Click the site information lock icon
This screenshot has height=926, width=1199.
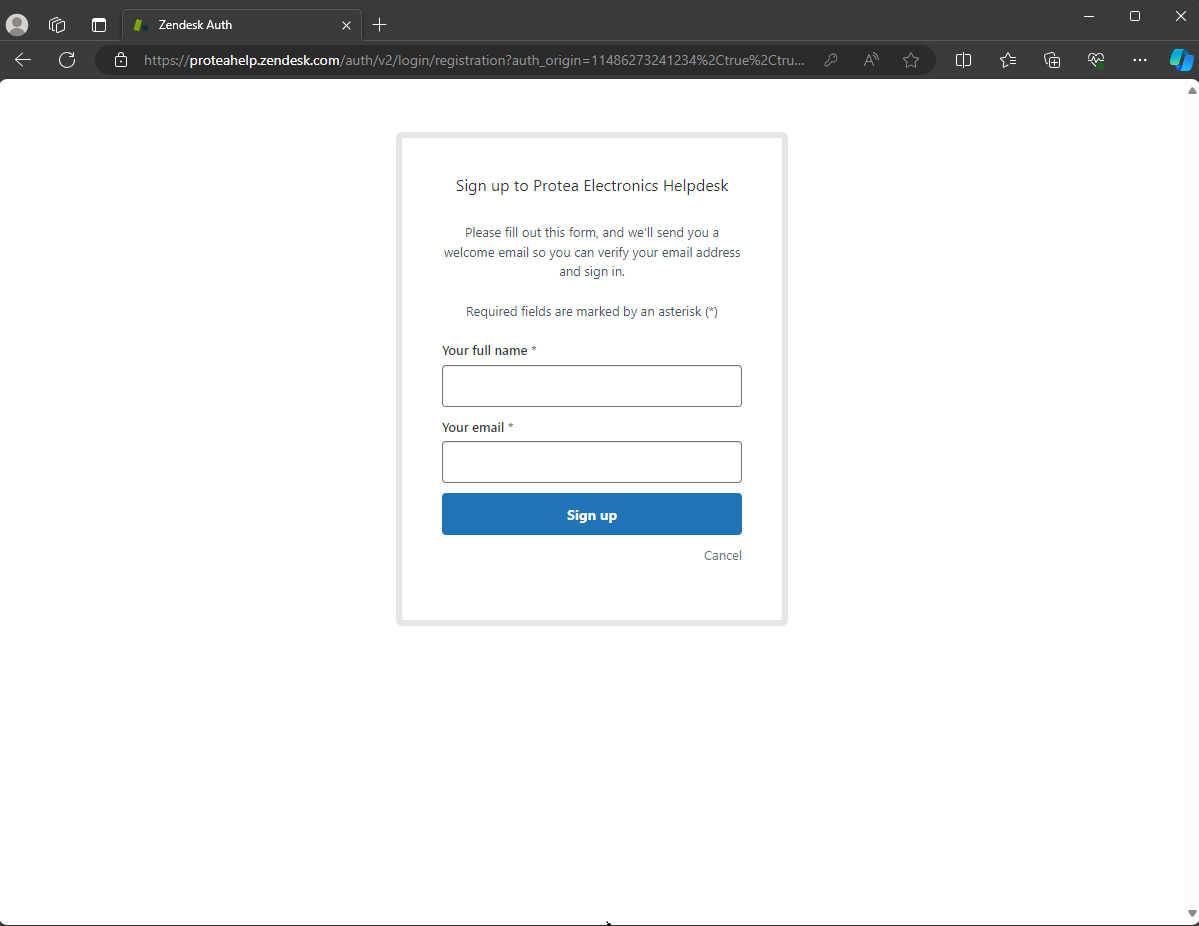pos(120,60)
